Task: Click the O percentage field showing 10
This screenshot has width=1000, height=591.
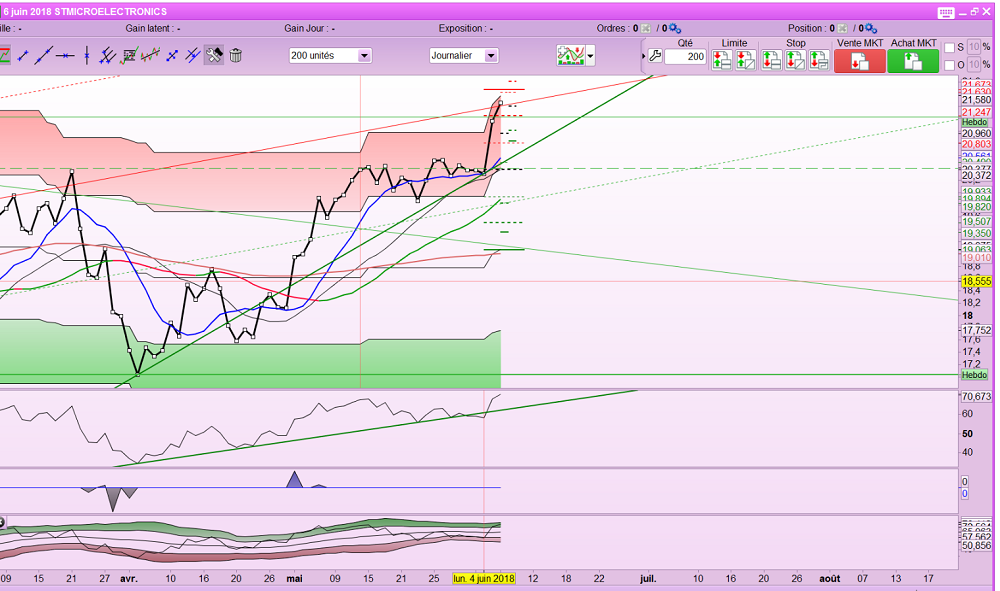Action: tap(973, 65)
